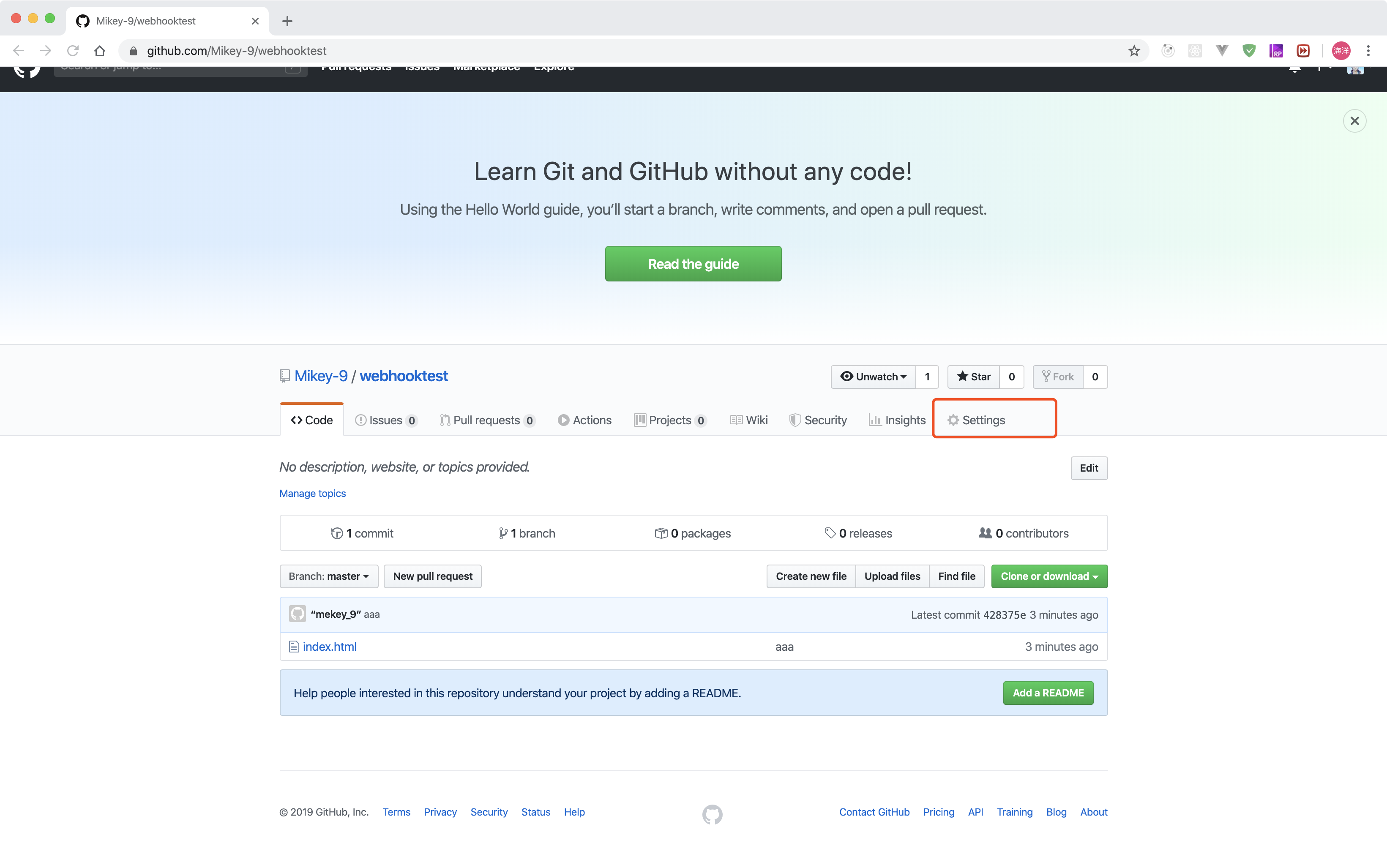The width and height of the screenshot is (1387, 868).
Task: Click footer Contact GitHub link
Action: tap(874, 812)
